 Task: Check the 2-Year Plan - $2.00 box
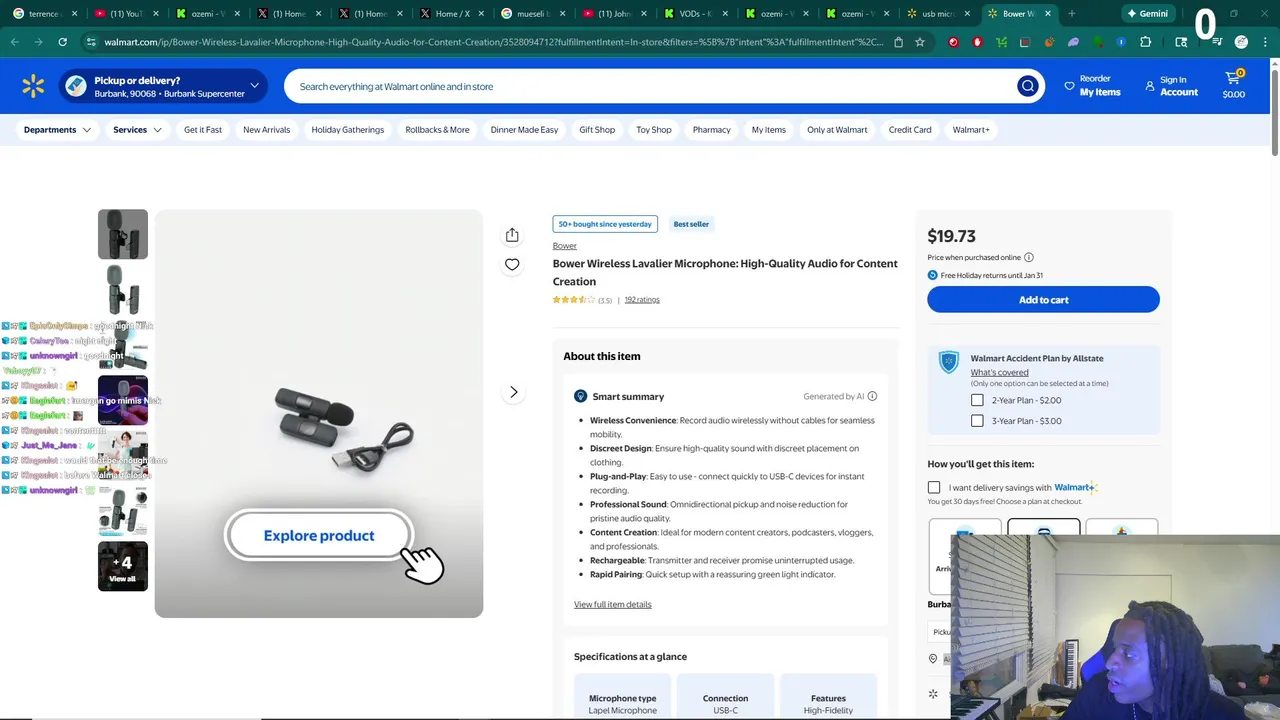point(977,400)
